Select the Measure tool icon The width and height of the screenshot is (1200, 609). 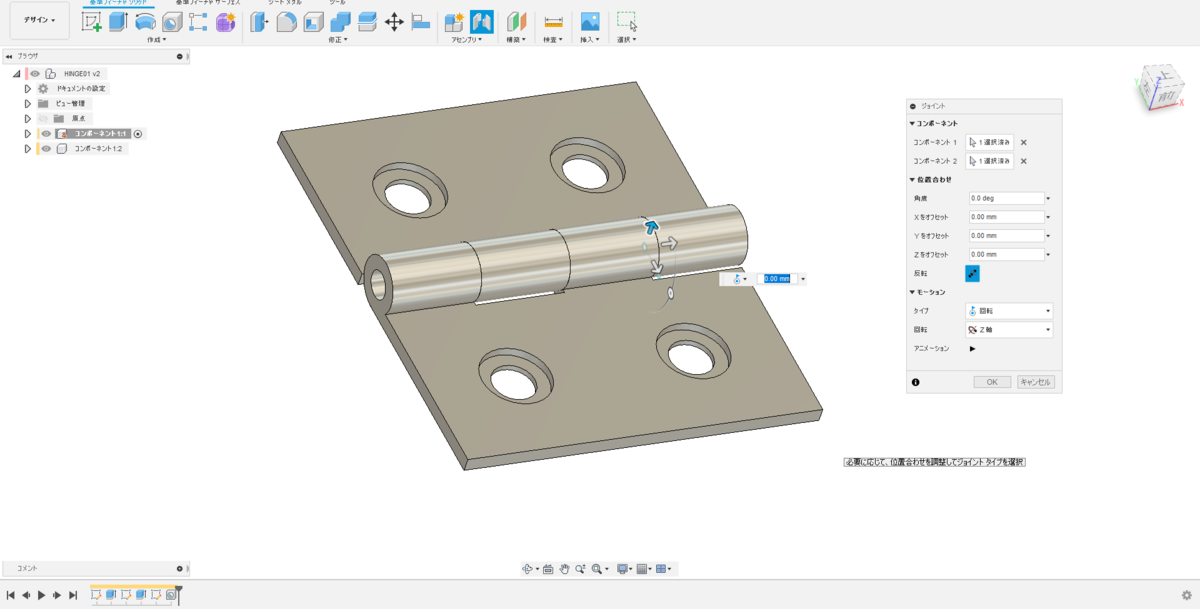553,22
